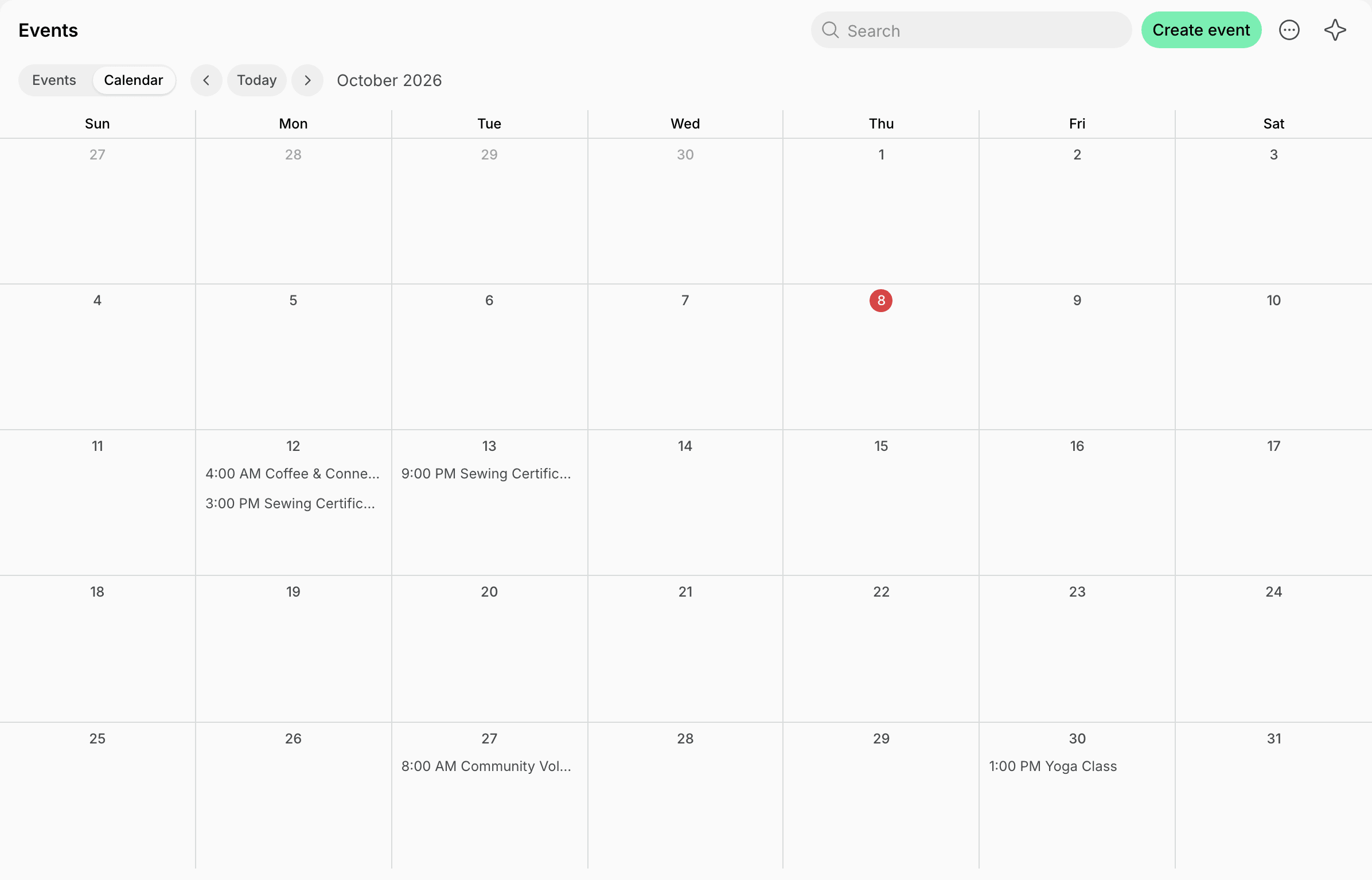Image resolution: width=1372 pixels, height=880 pixels.
Task: Switch to the Events tab
Action: click(x=54, y=80)
